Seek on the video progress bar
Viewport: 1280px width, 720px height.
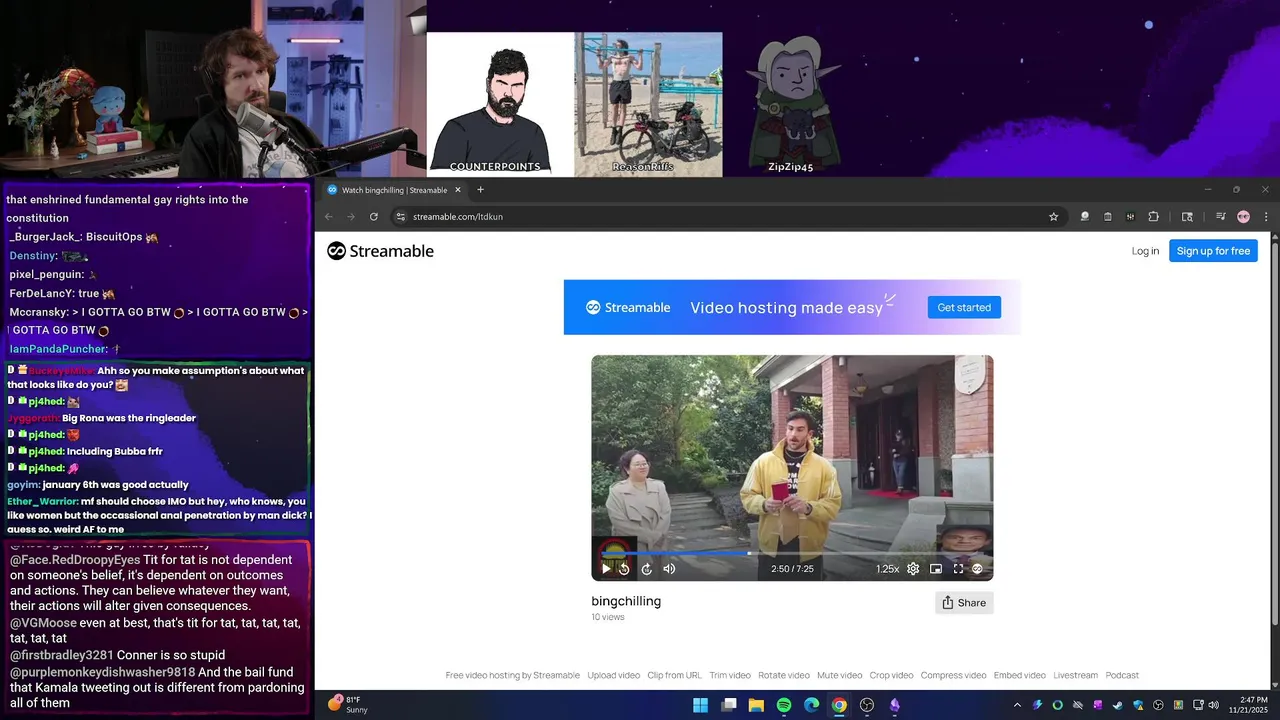[x=792, y=552]
